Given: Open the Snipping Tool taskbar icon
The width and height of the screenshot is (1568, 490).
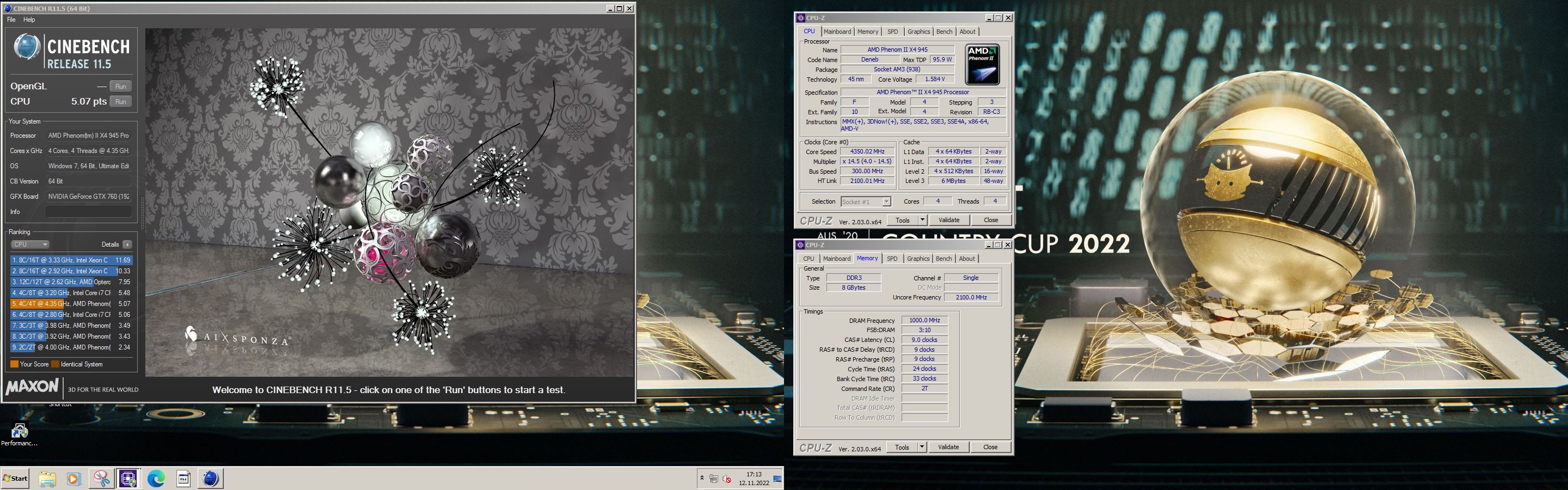Looking at the screenshot, I should pos(101,479).
